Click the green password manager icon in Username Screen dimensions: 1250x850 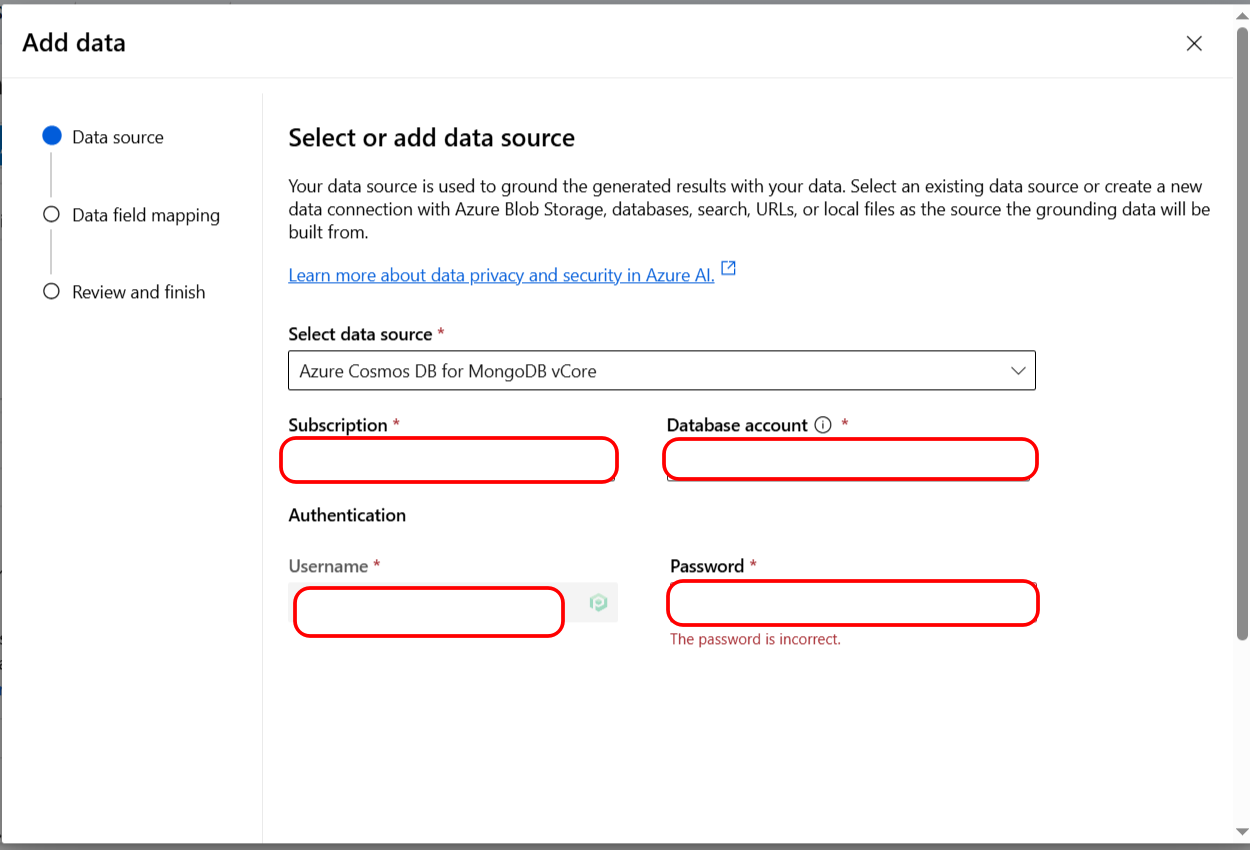pos(598,603)
